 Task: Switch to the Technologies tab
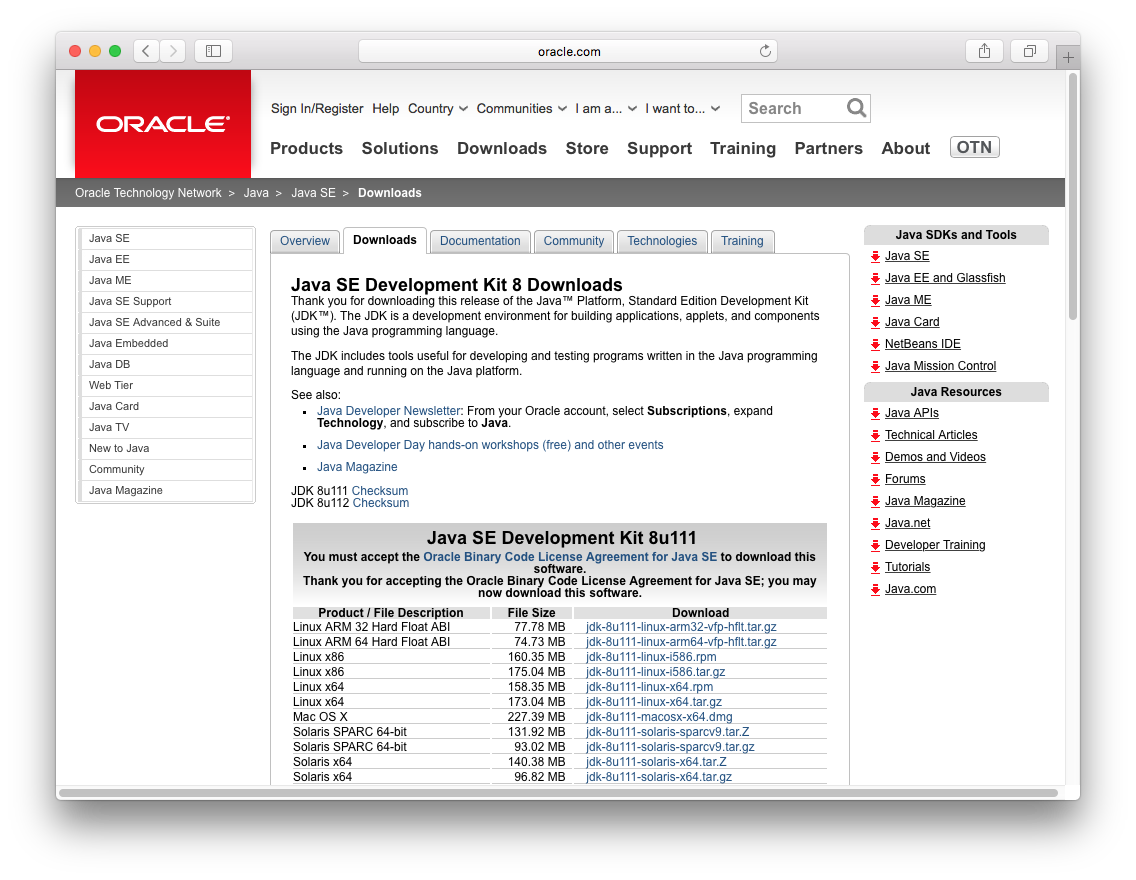pos(662,241)
